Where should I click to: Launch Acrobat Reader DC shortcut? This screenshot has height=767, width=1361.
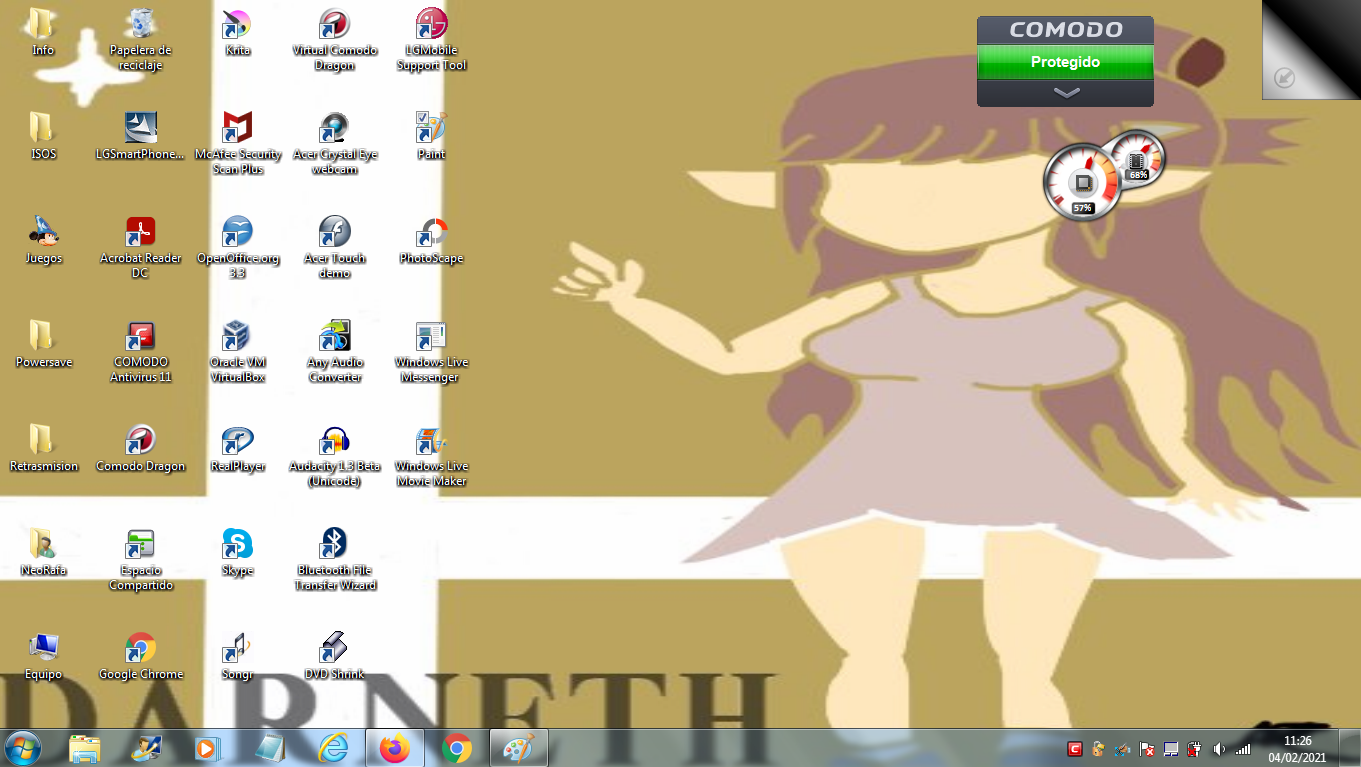click(x=140, y=247)
